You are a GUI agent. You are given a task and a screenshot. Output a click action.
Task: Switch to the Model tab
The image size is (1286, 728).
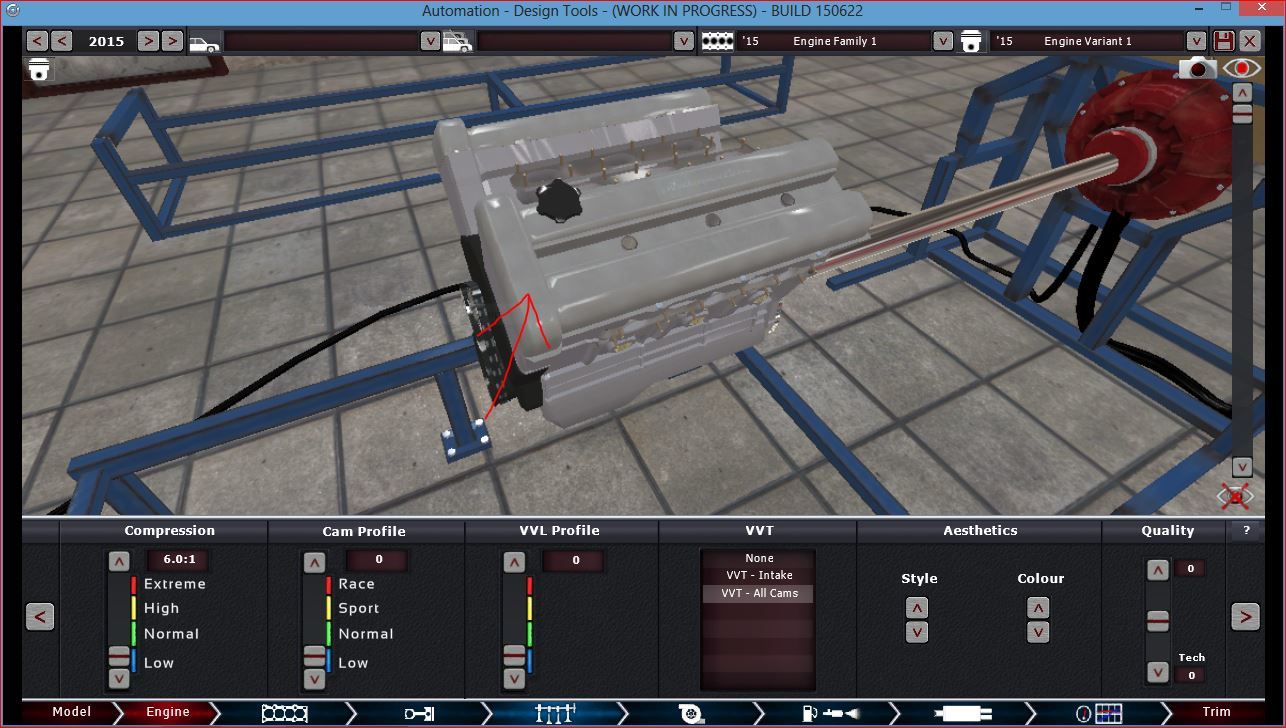click(71, 712)
